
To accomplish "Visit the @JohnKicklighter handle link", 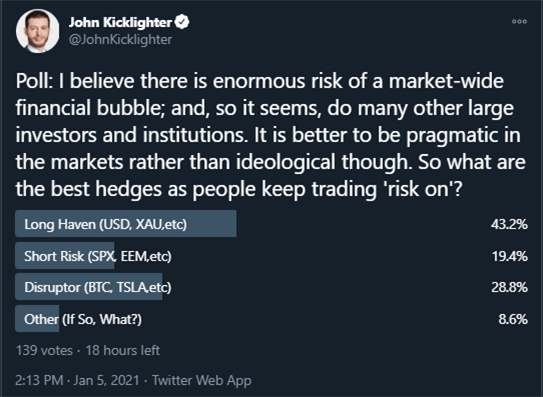I will [120, 39].
